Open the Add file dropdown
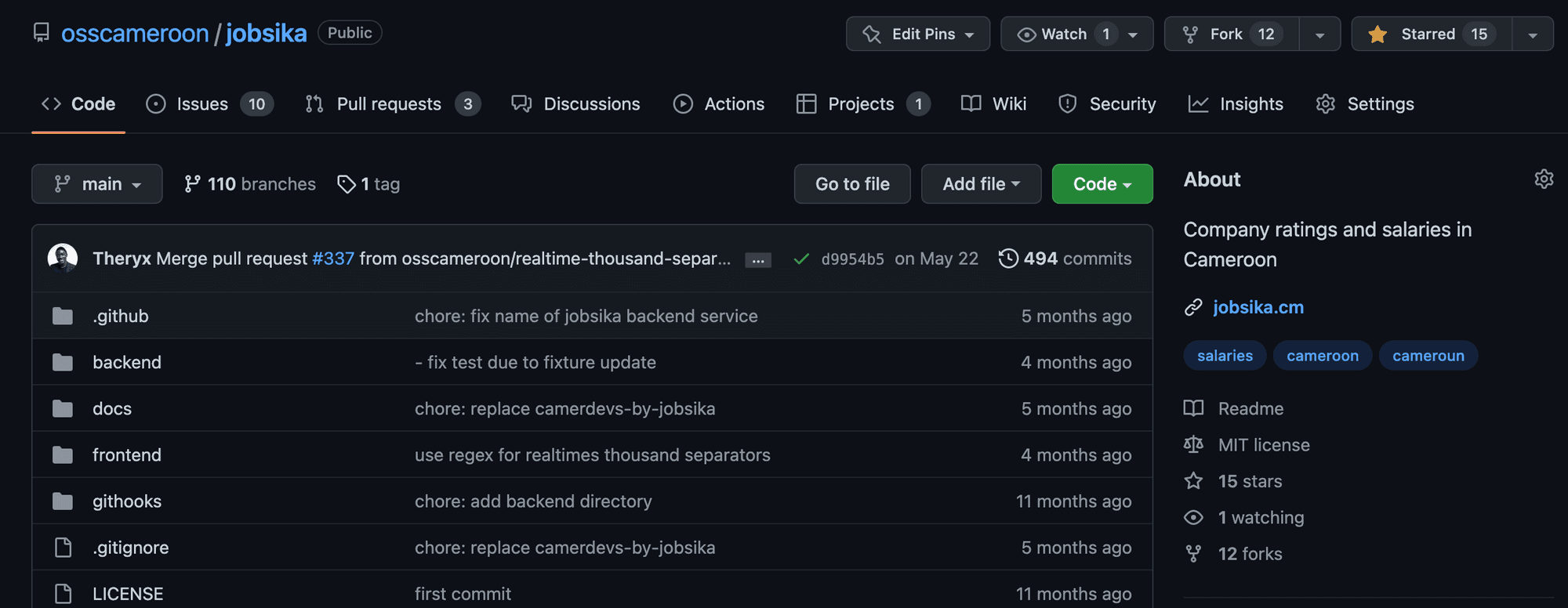 pyautogui.click(x=981, y=184)
